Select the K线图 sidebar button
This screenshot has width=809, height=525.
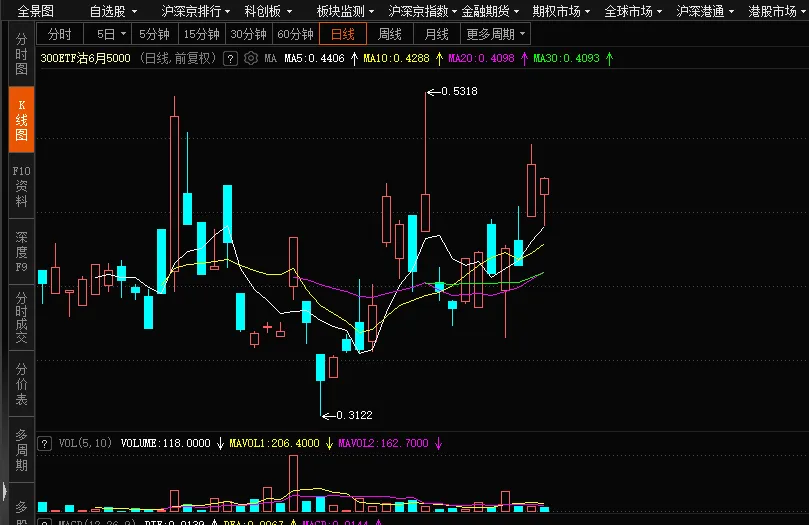coord(22,120)
